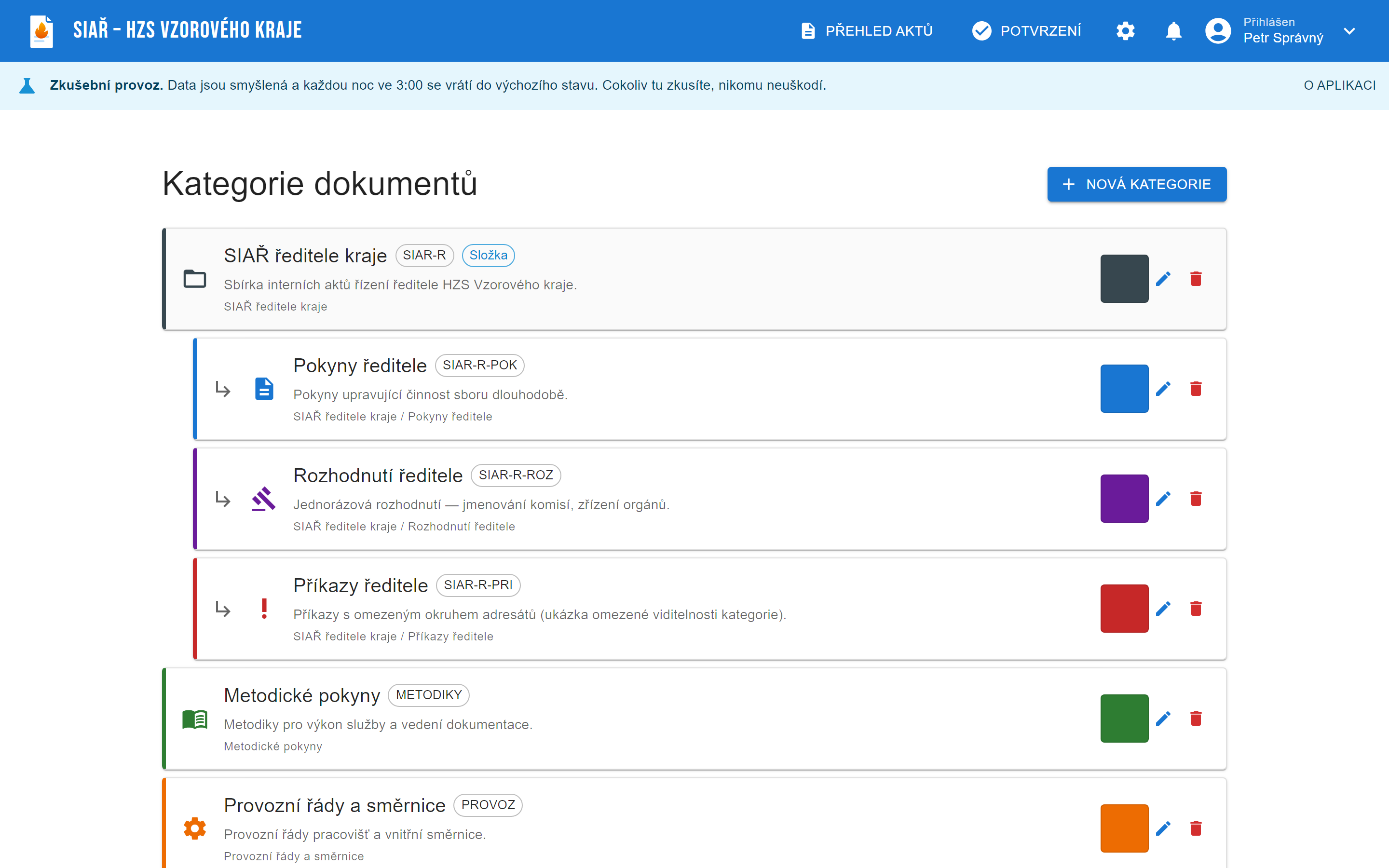Click the Kategorie dokumentů heading

(320, 184)
